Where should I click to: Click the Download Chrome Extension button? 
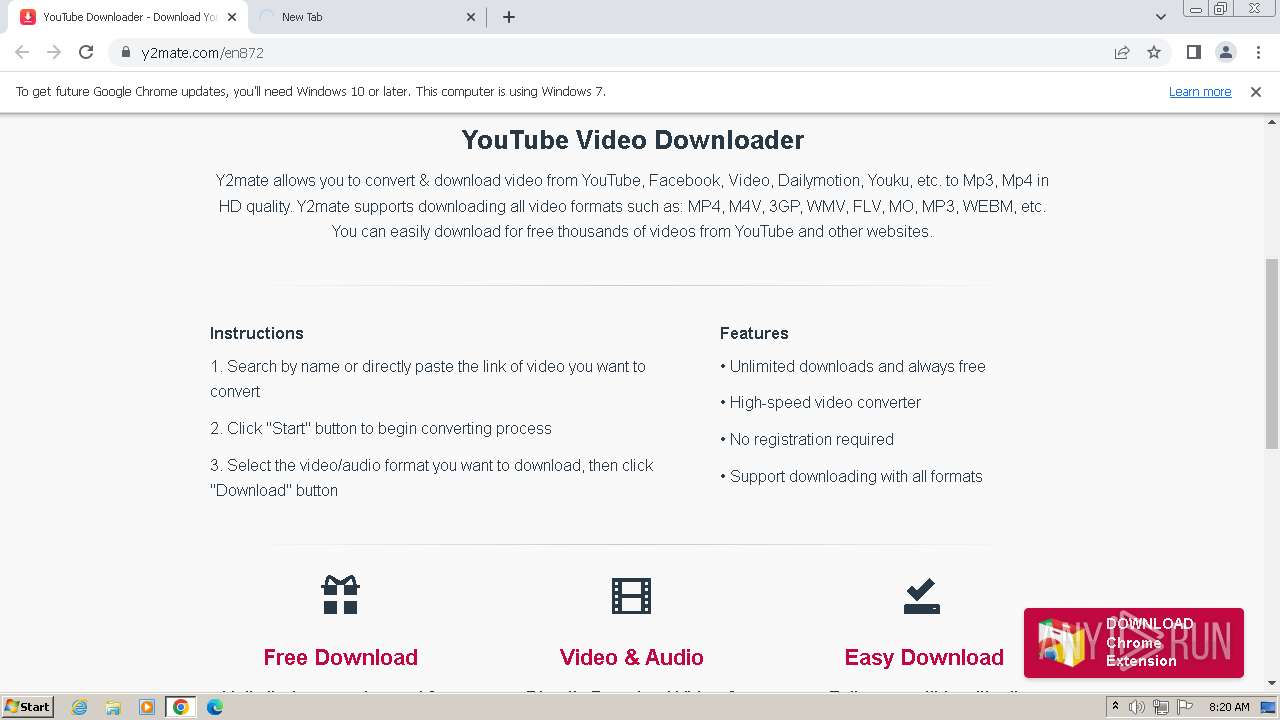1134,642
